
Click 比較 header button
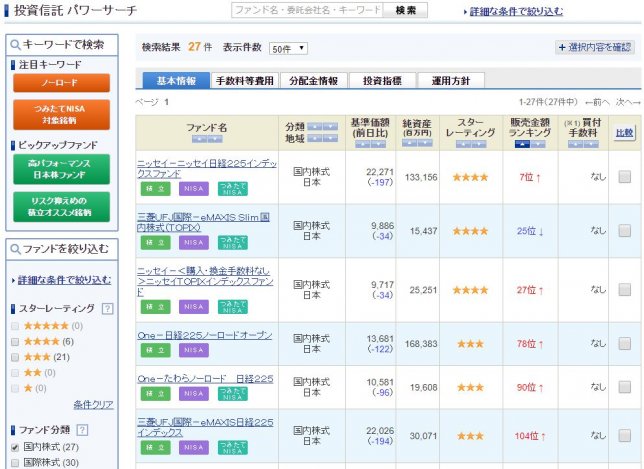click(624, 133)
